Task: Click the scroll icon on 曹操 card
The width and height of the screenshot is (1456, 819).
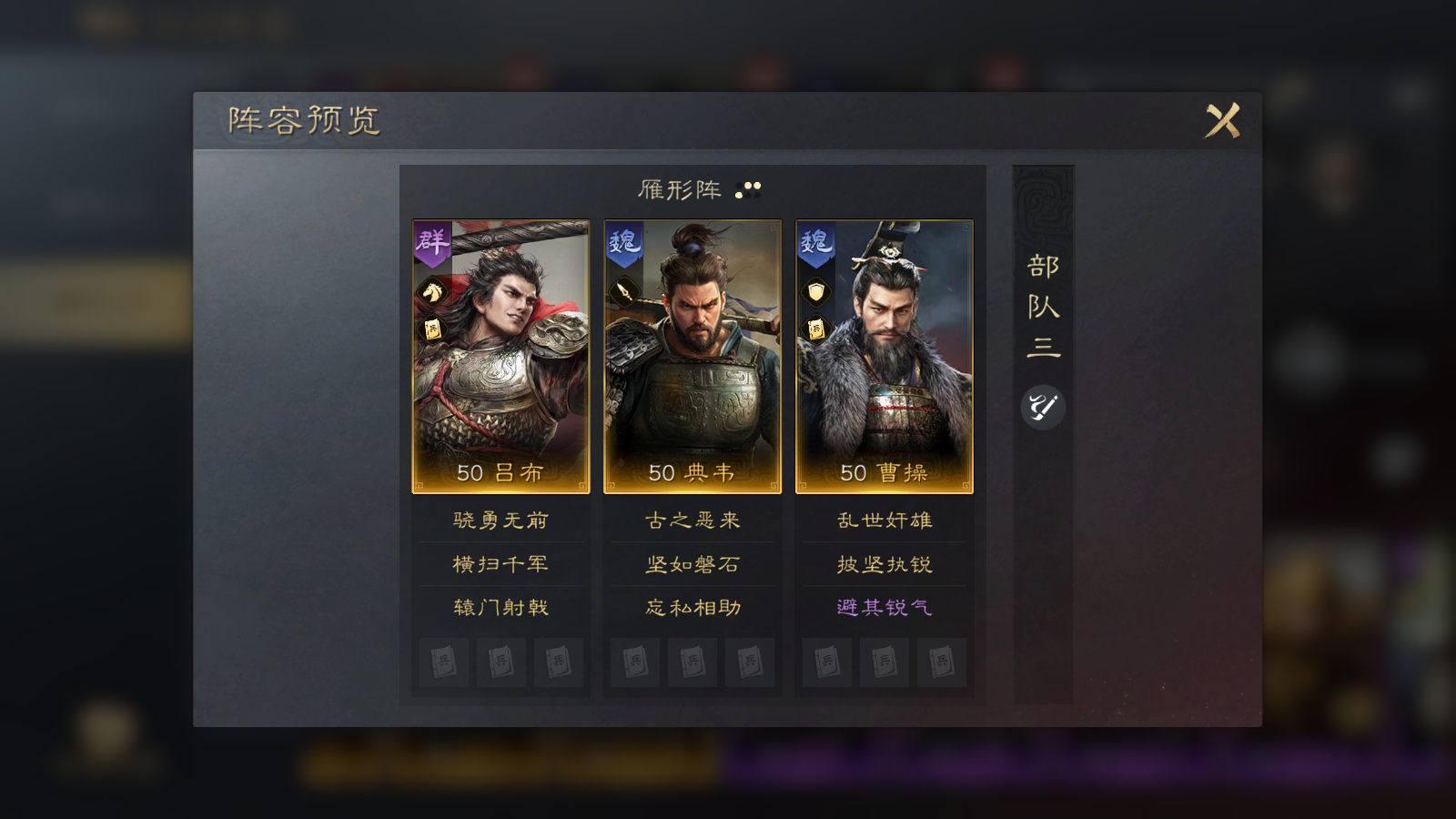Action: coord(816,329)
